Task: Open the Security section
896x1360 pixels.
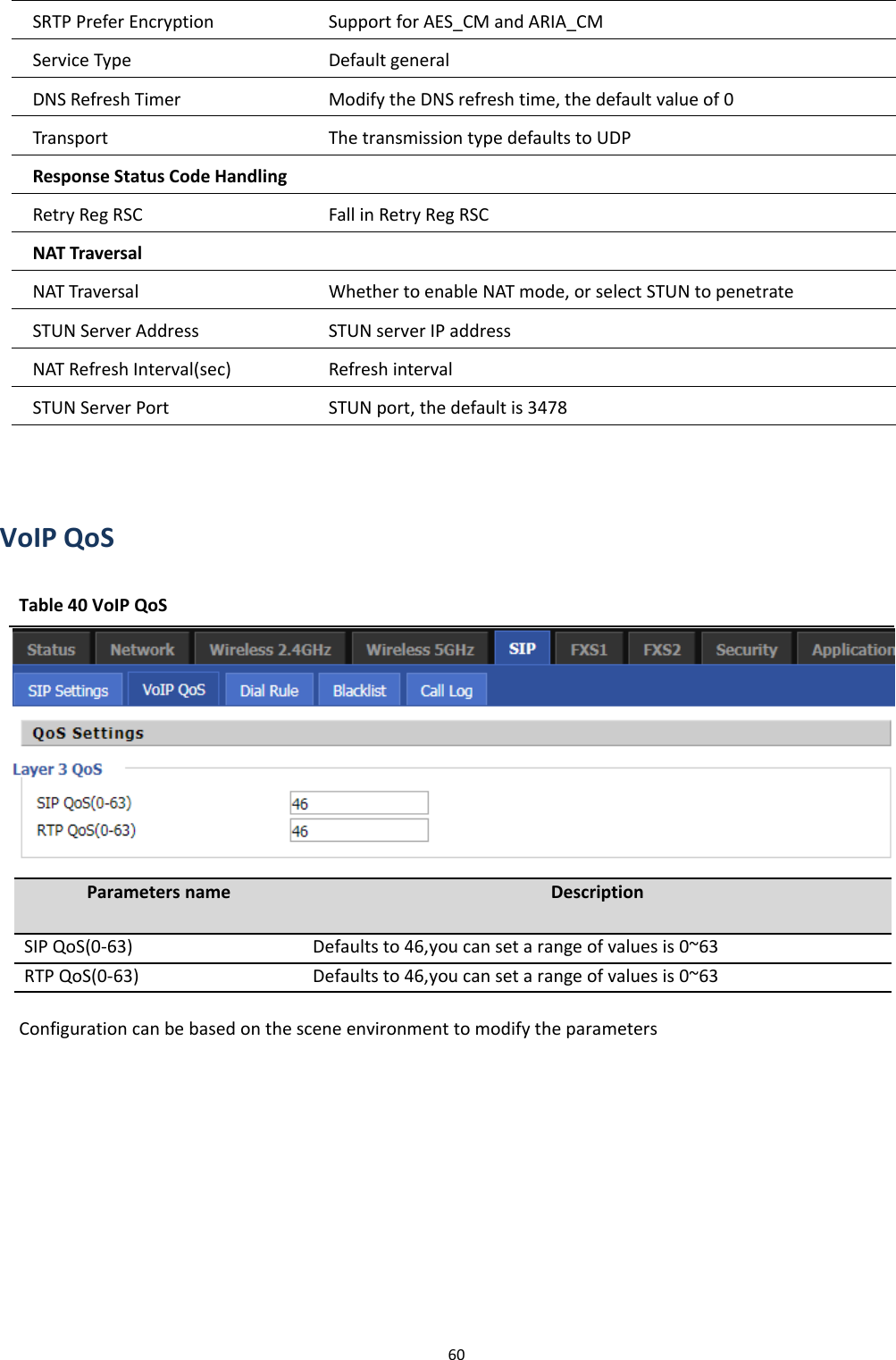Action: coord(747,648)
